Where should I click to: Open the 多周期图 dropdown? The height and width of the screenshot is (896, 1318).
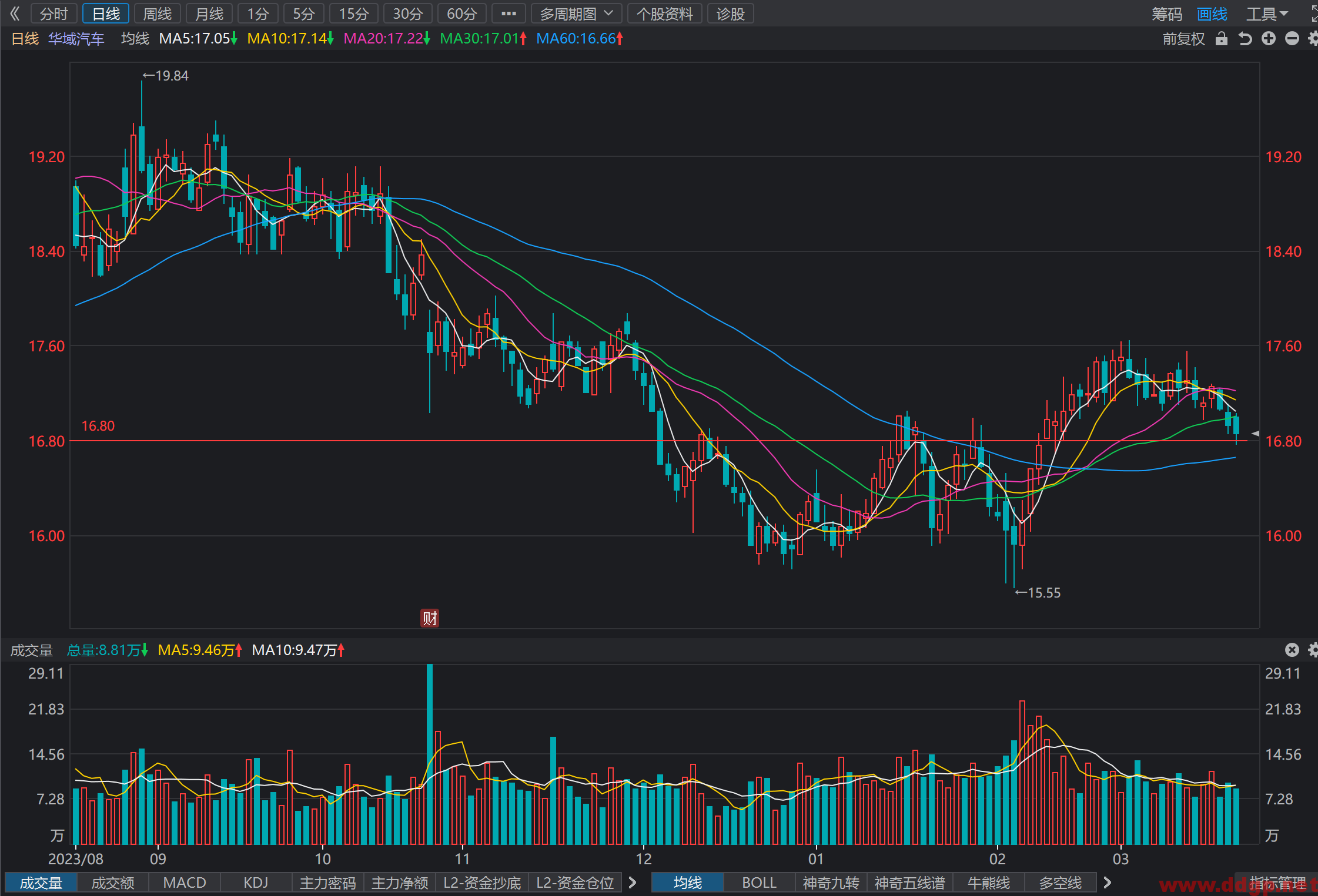[x=576, y=14]
